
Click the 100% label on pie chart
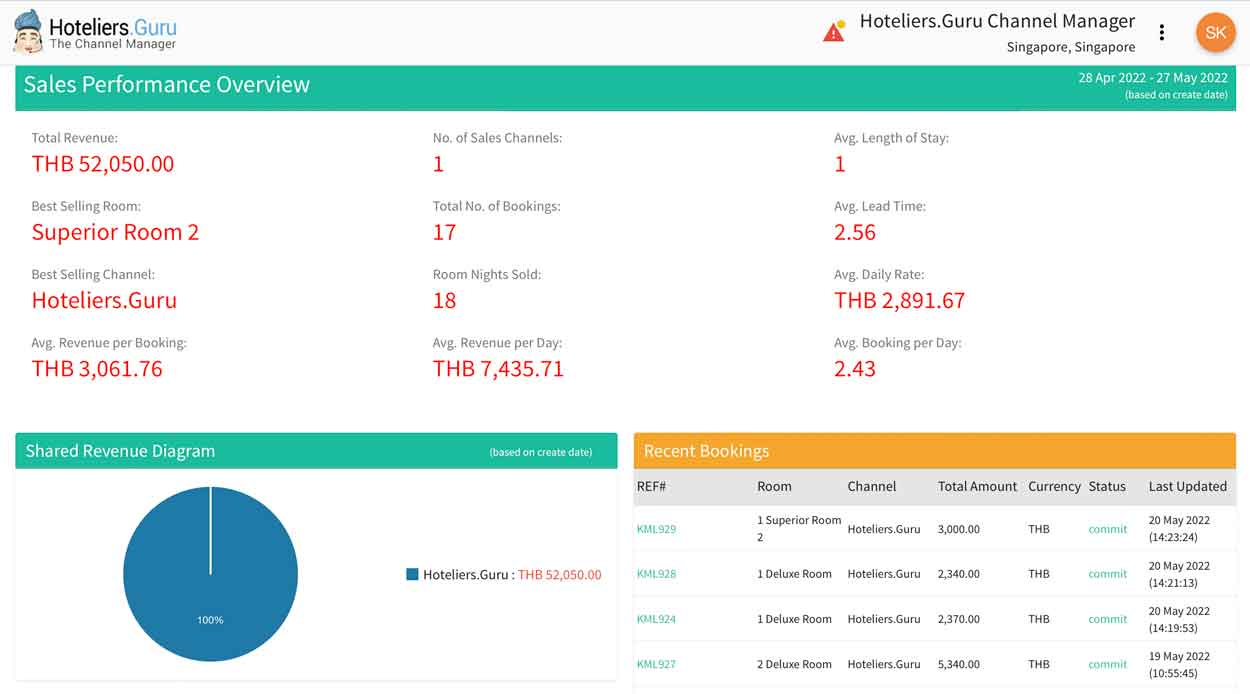tap(210, 620)
